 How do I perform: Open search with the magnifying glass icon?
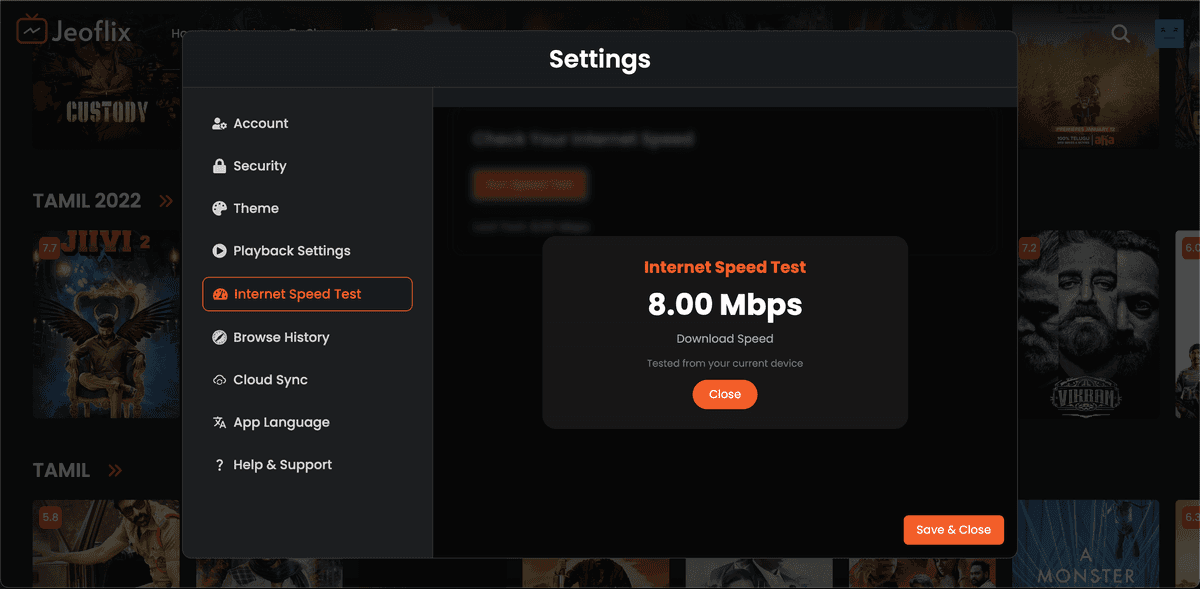pos(1120,33)
